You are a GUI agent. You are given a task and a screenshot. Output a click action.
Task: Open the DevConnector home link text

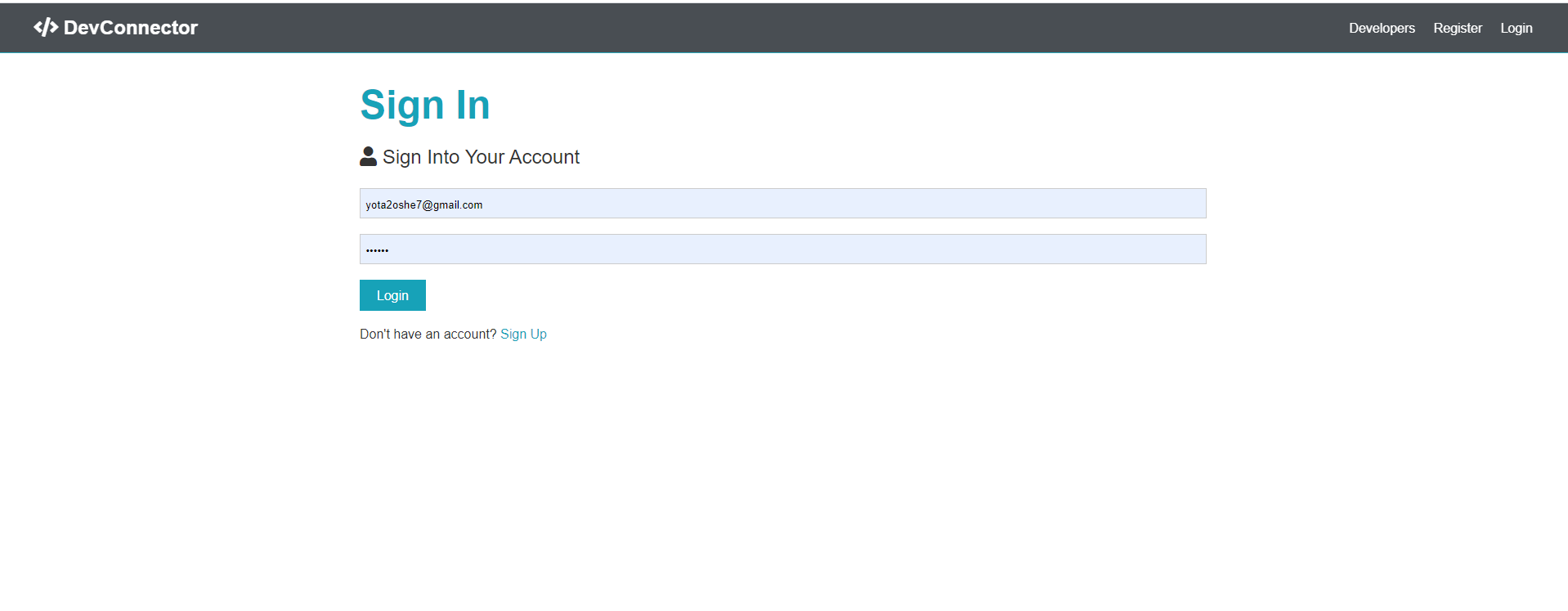130,28
